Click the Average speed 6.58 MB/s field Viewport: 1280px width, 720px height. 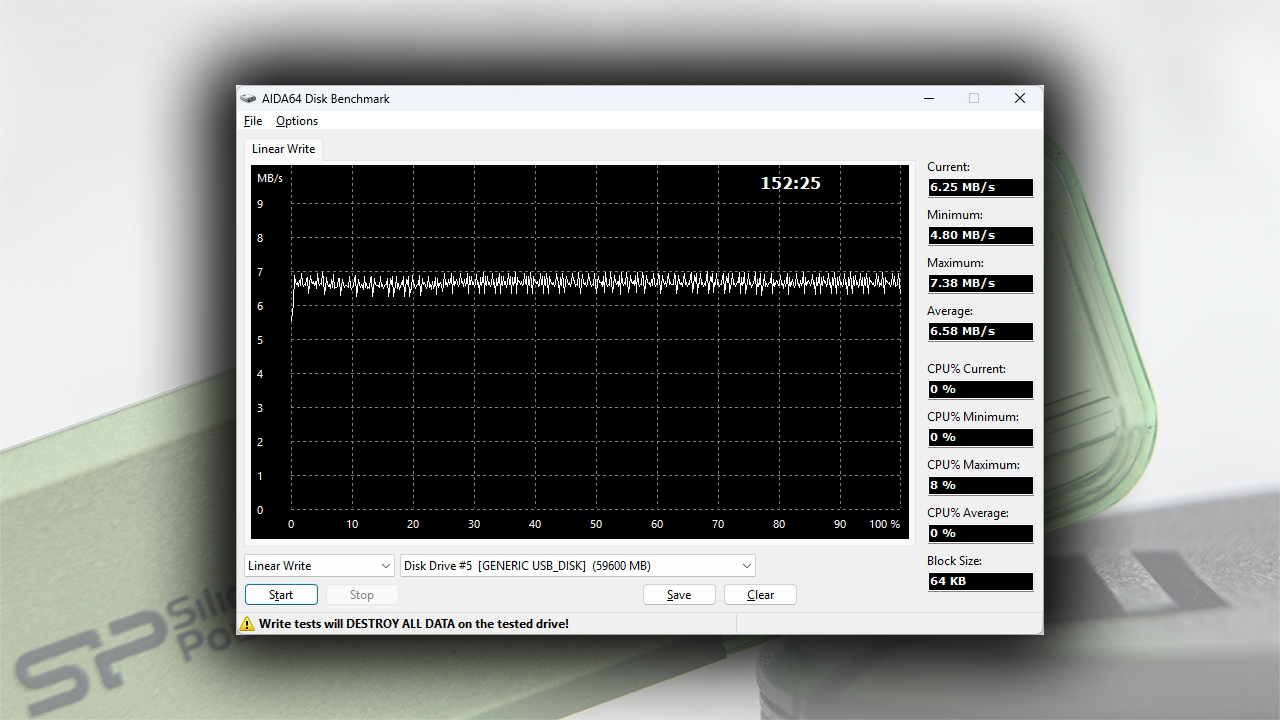[x=979, y=331]
